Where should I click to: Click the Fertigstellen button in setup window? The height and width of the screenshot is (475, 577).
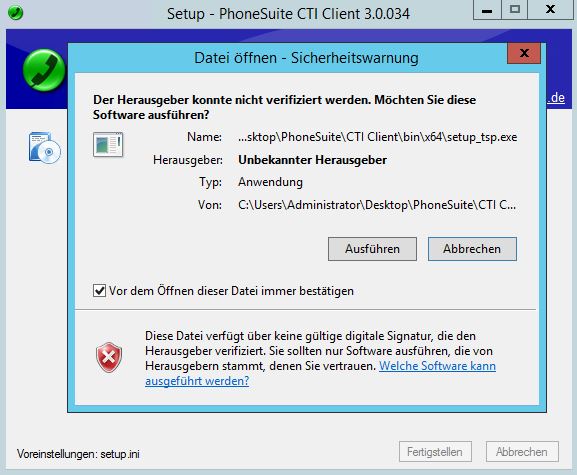(435, 451)
